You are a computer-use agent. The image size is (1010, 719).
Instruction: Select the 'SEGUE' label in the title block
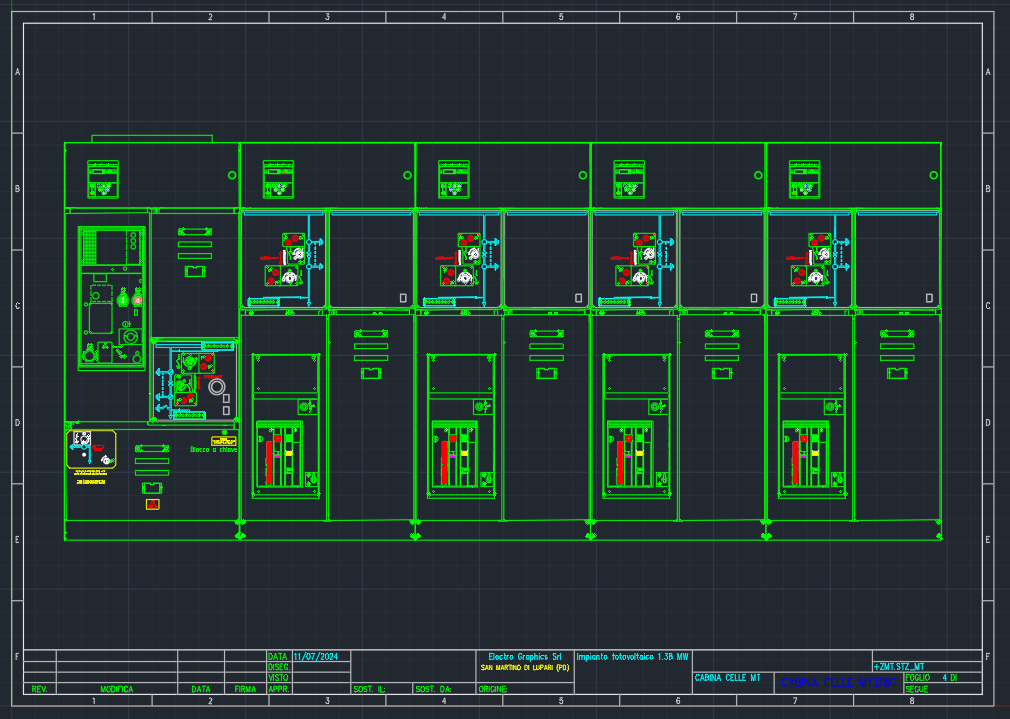[917, 689]
